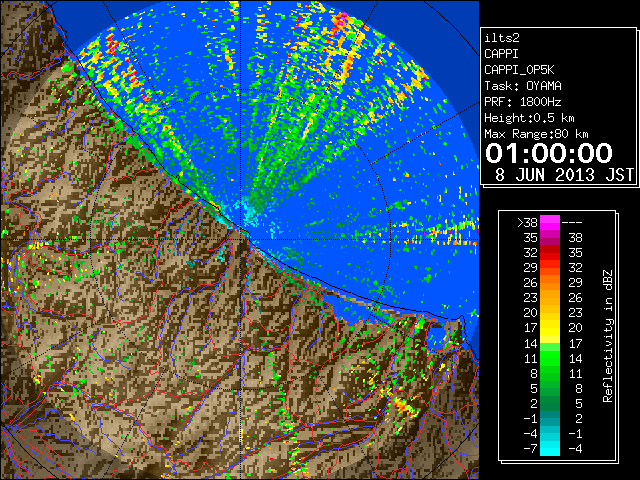Select the 'CAPPI_0P5K' product name text
640x480 pixels.
tap(519, 70)
